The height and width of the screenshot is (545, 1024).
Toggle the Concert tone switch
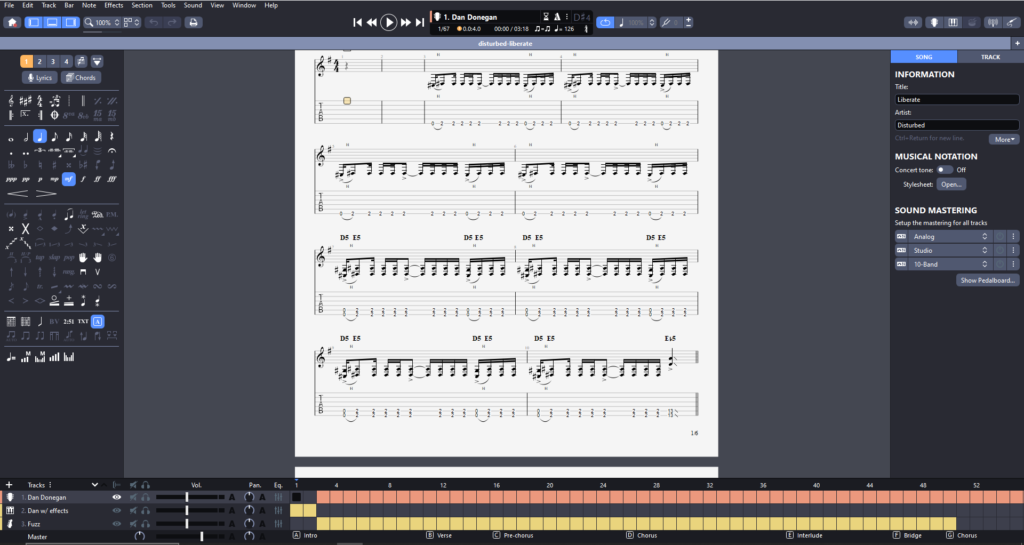[944, 170]
